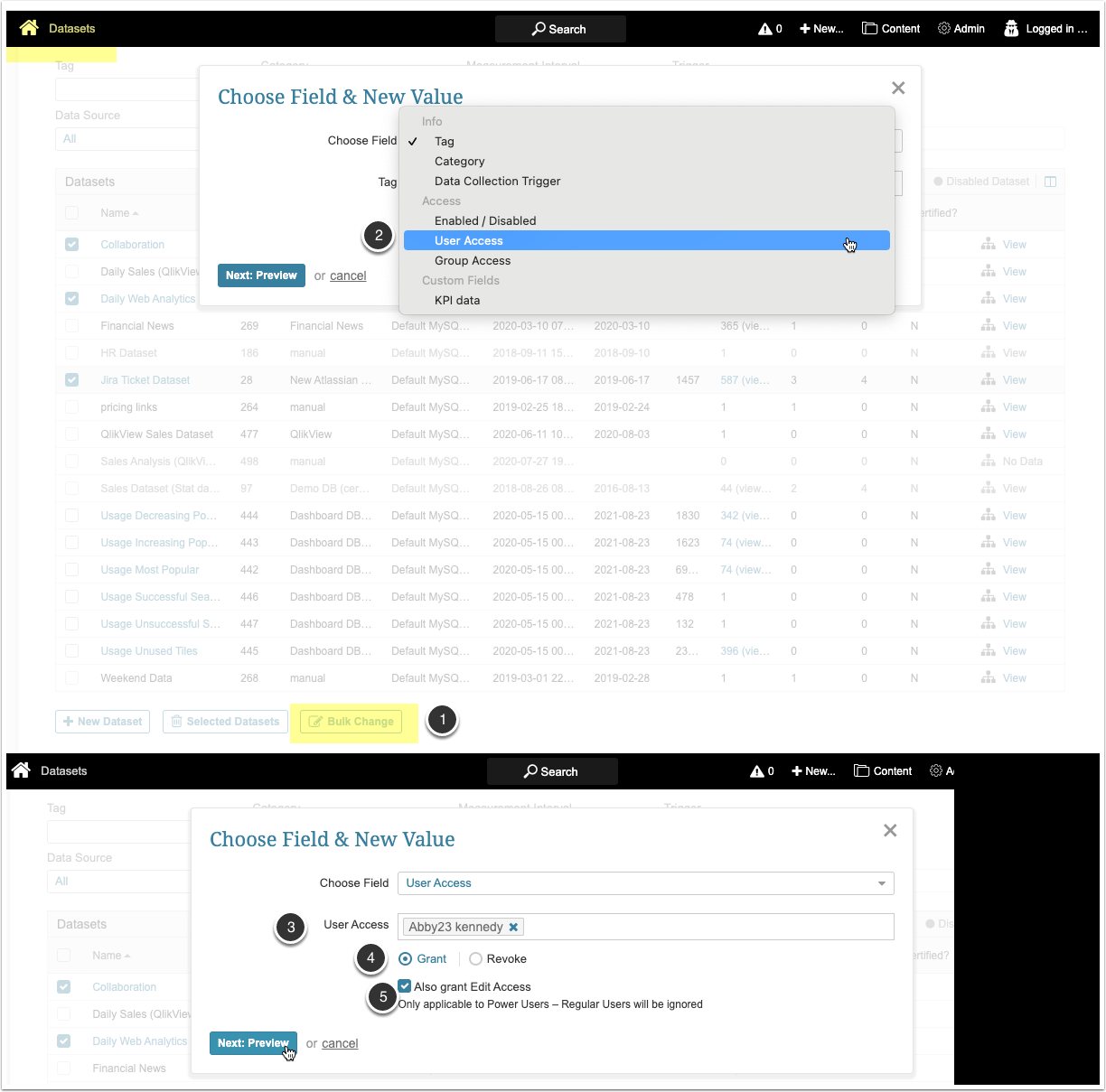This screenshot has width=1106, height=1092.
Task: Click cancel link in top dialog
Action: (348, 276)
